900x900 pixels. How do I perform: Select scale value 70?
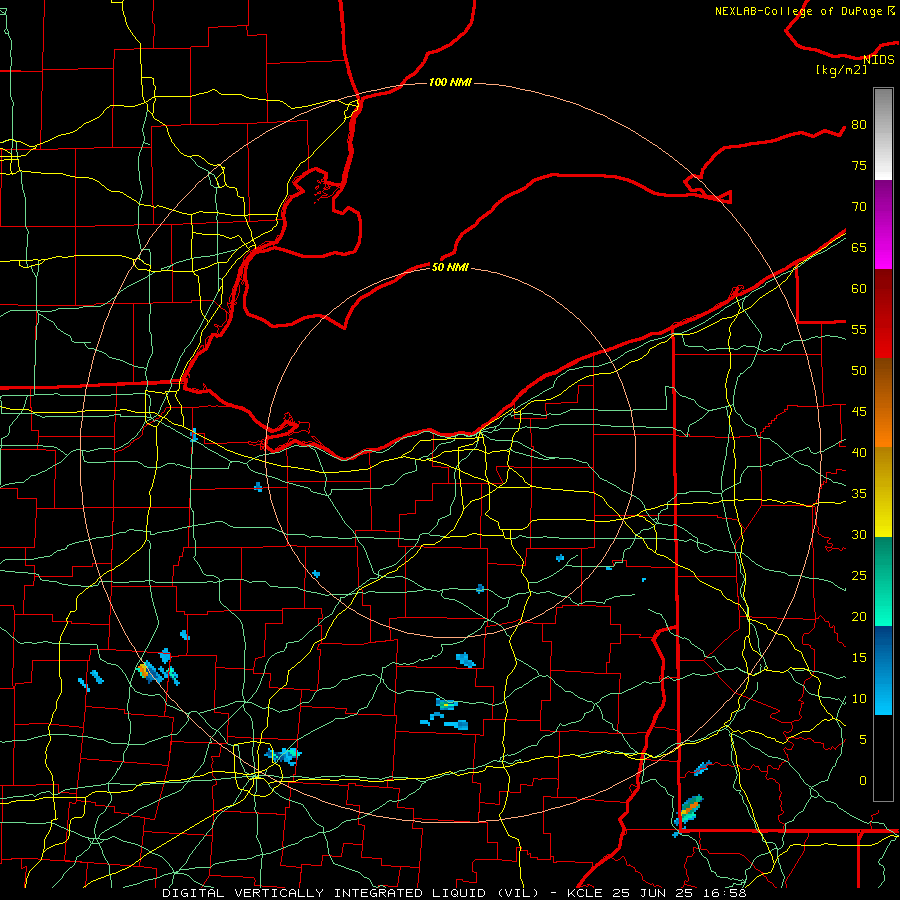tap(859, 207)
